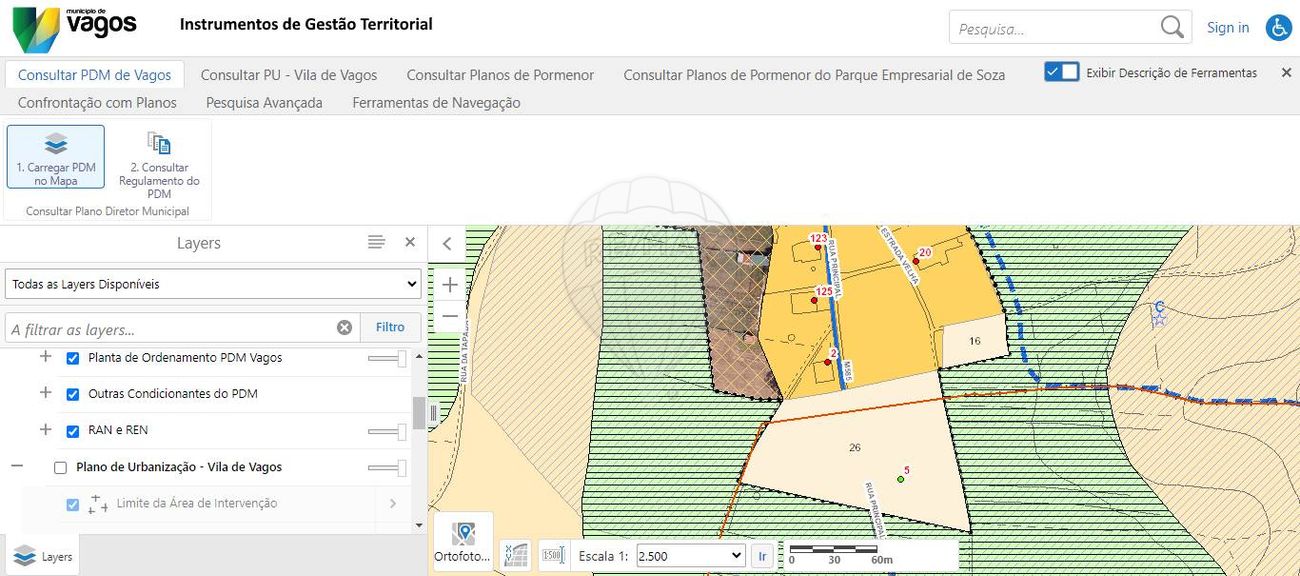Toggle Exibir Descrição de Ferramentas switch
Image resolution: width=1300 pixels, height=576 pixels.
point(1061,72)
